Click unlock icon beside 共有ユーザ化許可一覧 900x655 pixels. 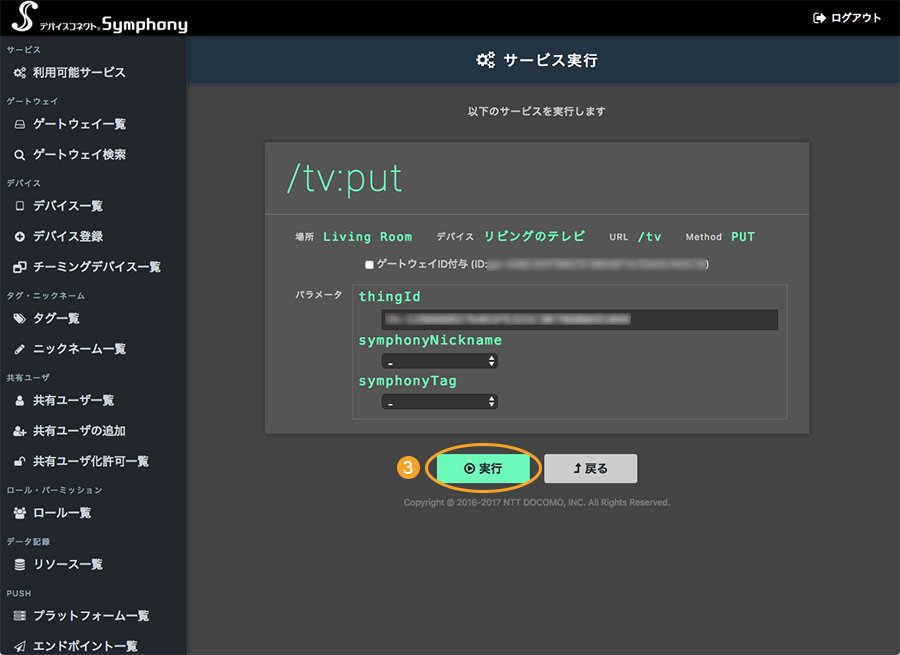pyautogui.click(x=20, y=462)
